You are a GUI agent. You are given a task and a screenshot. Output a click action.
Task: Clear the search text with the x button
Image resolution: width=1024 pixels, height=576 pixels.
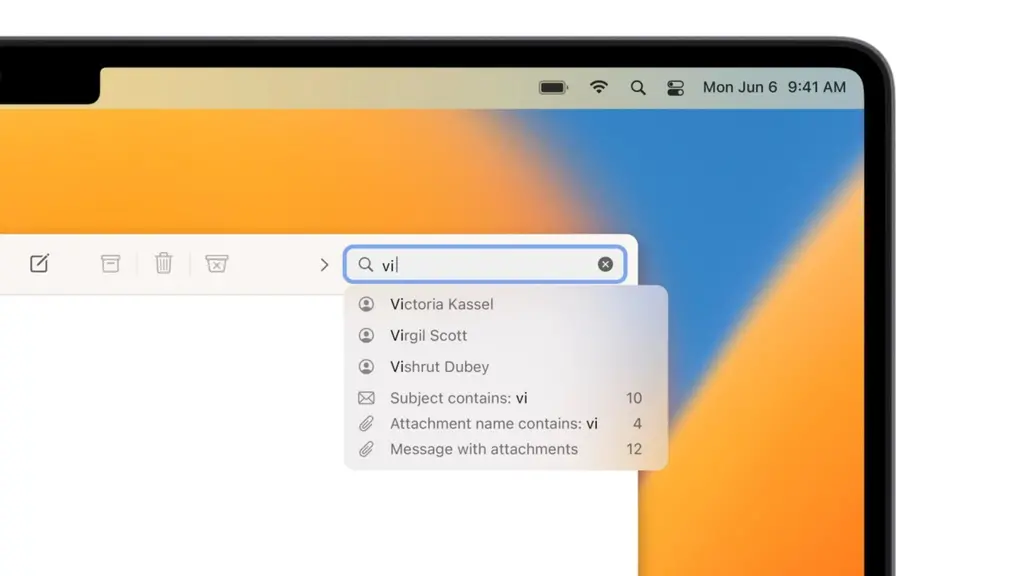pos(605,264)
